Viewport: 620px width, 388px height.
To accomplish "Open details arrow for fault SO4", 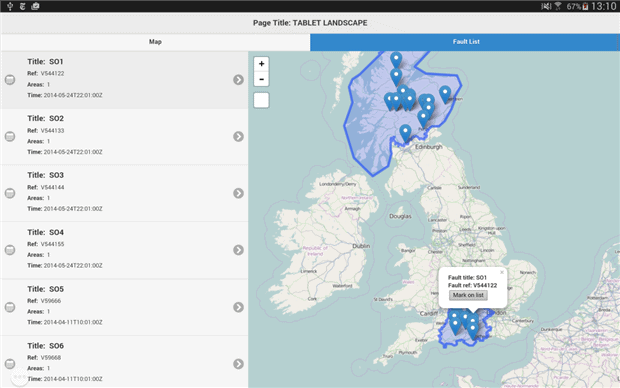I will tap(238, 250).
